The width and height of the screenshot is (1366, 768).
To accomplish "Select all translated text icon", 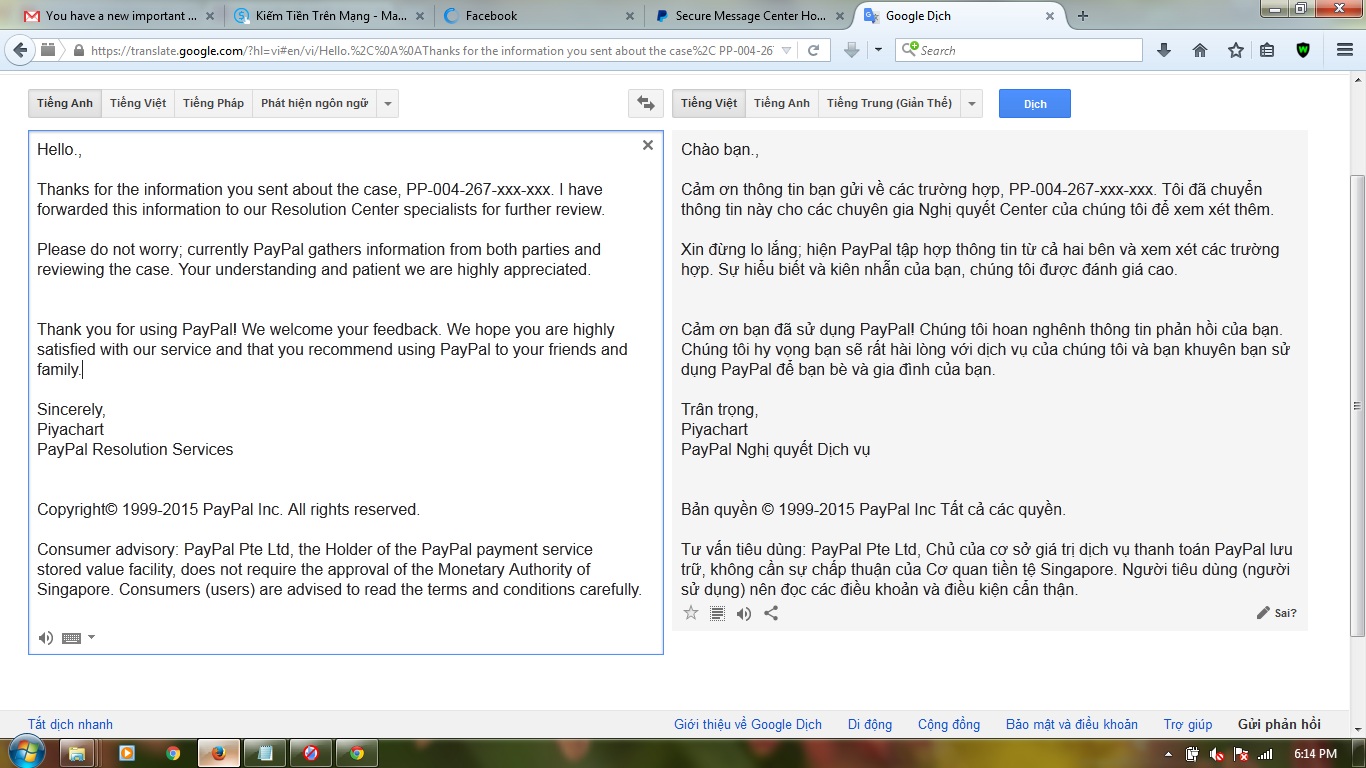I will [717, 613].
